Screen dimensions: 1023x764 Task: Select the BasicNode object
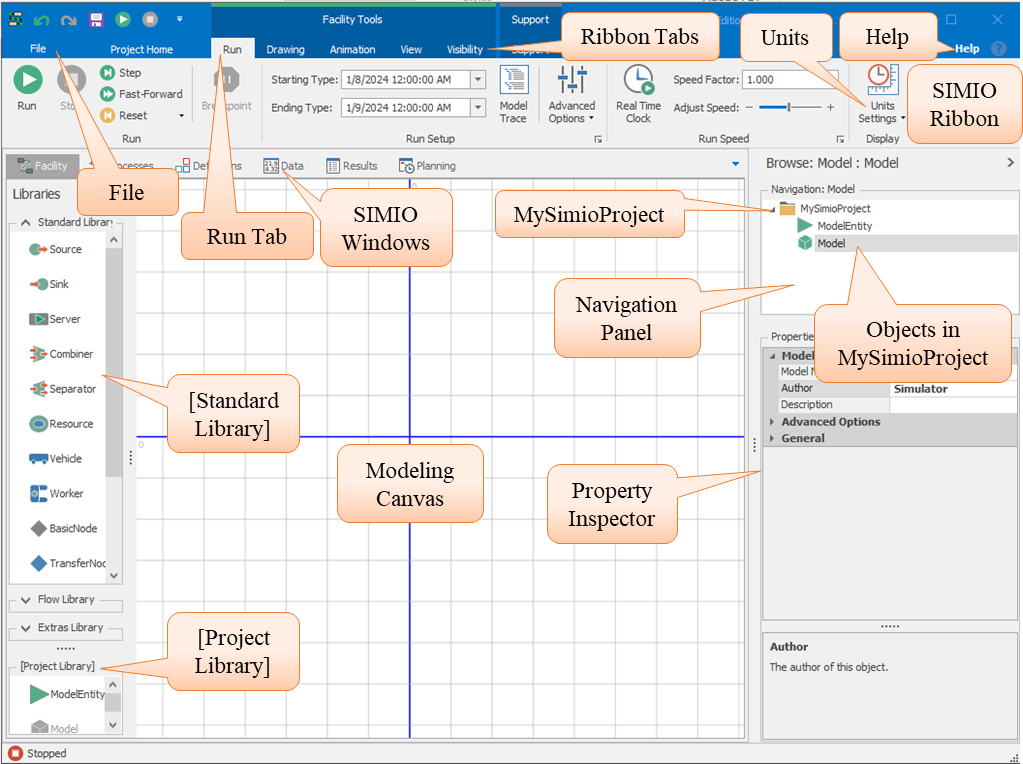[x=64, y=528]
